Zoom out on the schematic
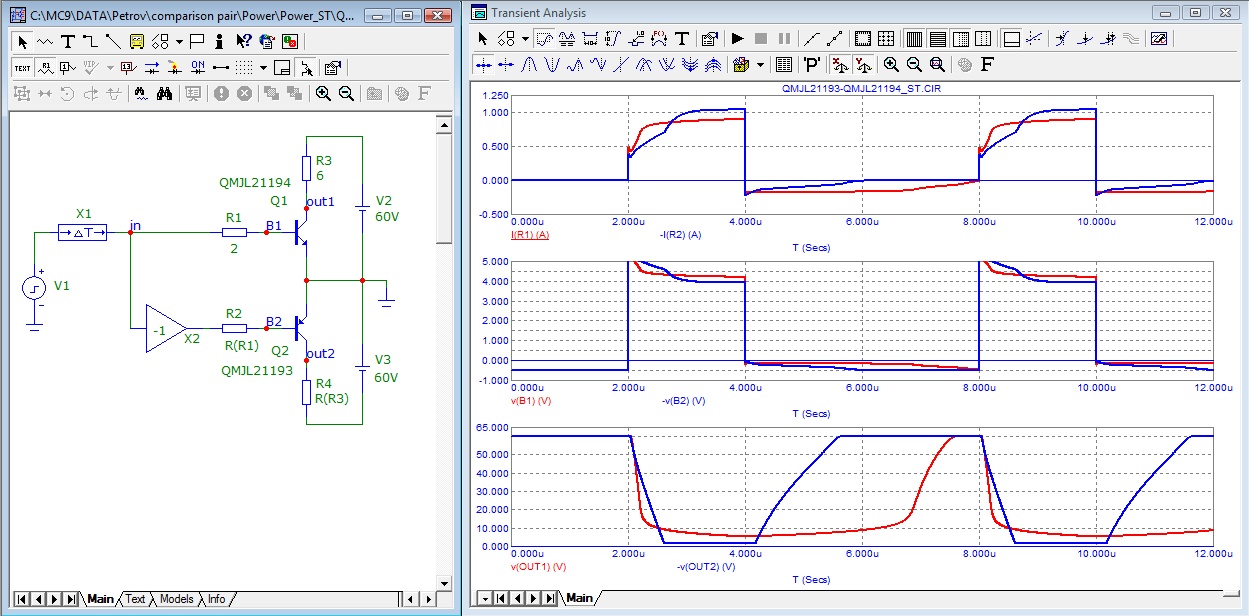This screenshot has height=616, width=1249. point(346,93)
